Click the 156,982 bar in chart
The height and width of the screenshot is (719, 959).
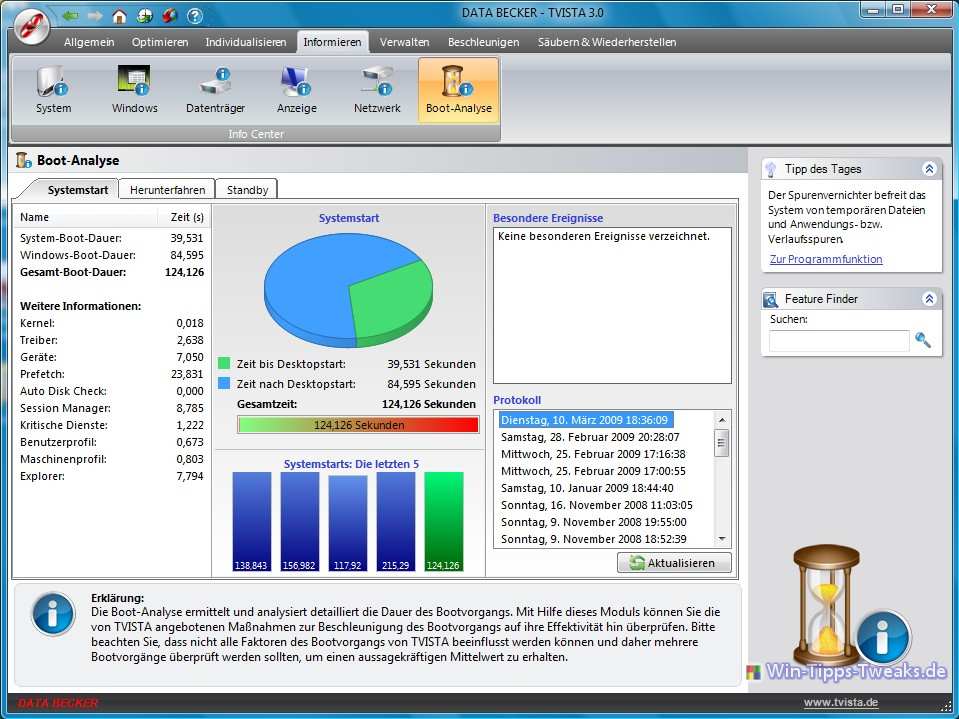point(300,522)
